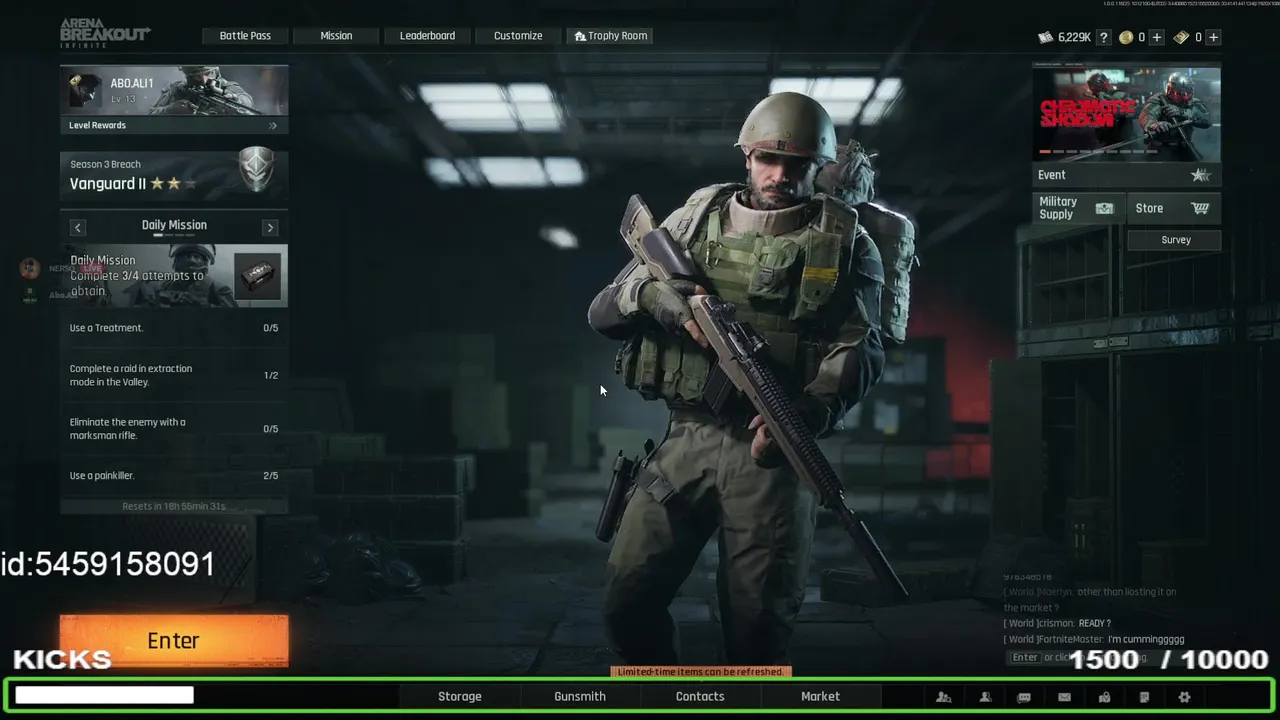The height and width of the screenshot is (720, 1280).
Task: Click the FortniteMaster world chat message
Action: 1094,639
